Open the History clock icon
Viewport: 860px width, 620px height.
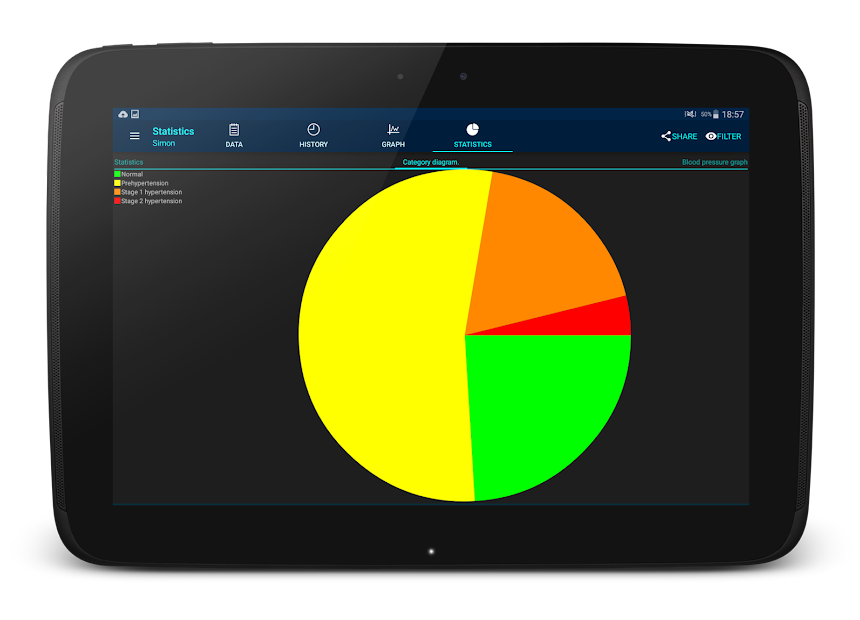click(313, 129)
